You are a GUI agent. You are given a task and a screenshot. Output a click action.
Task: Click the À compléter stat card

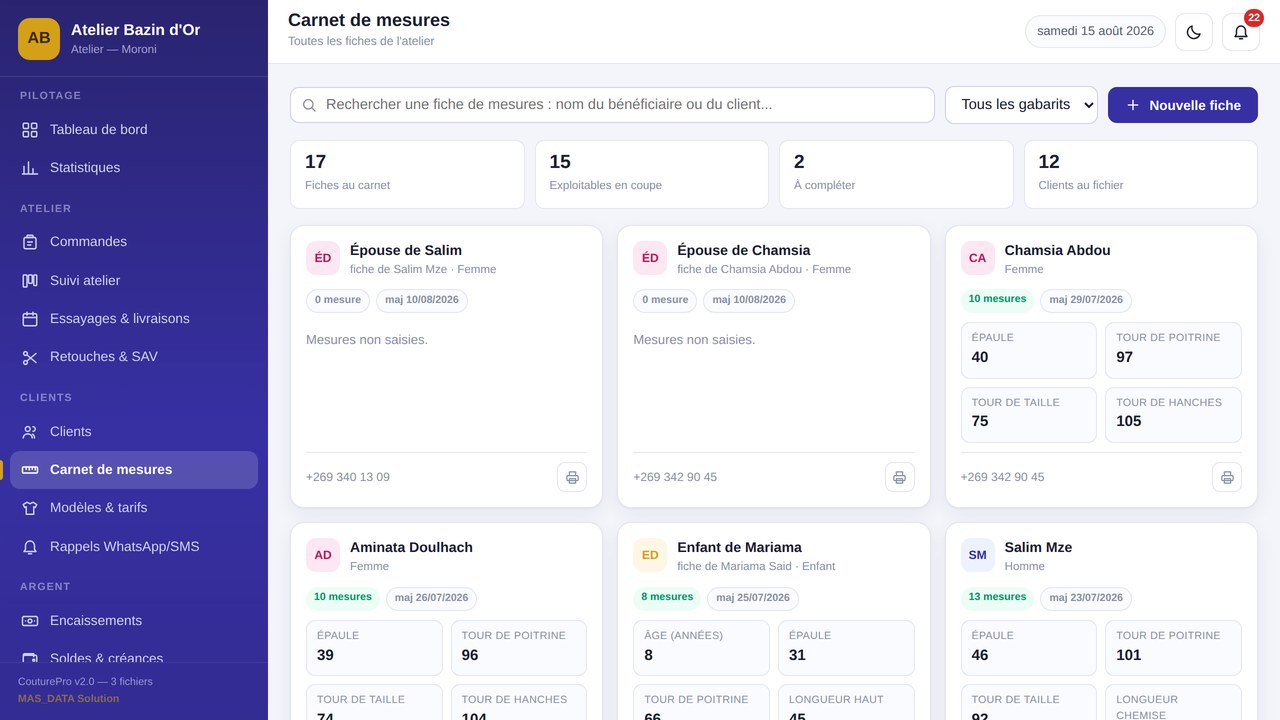pos(896,174)
